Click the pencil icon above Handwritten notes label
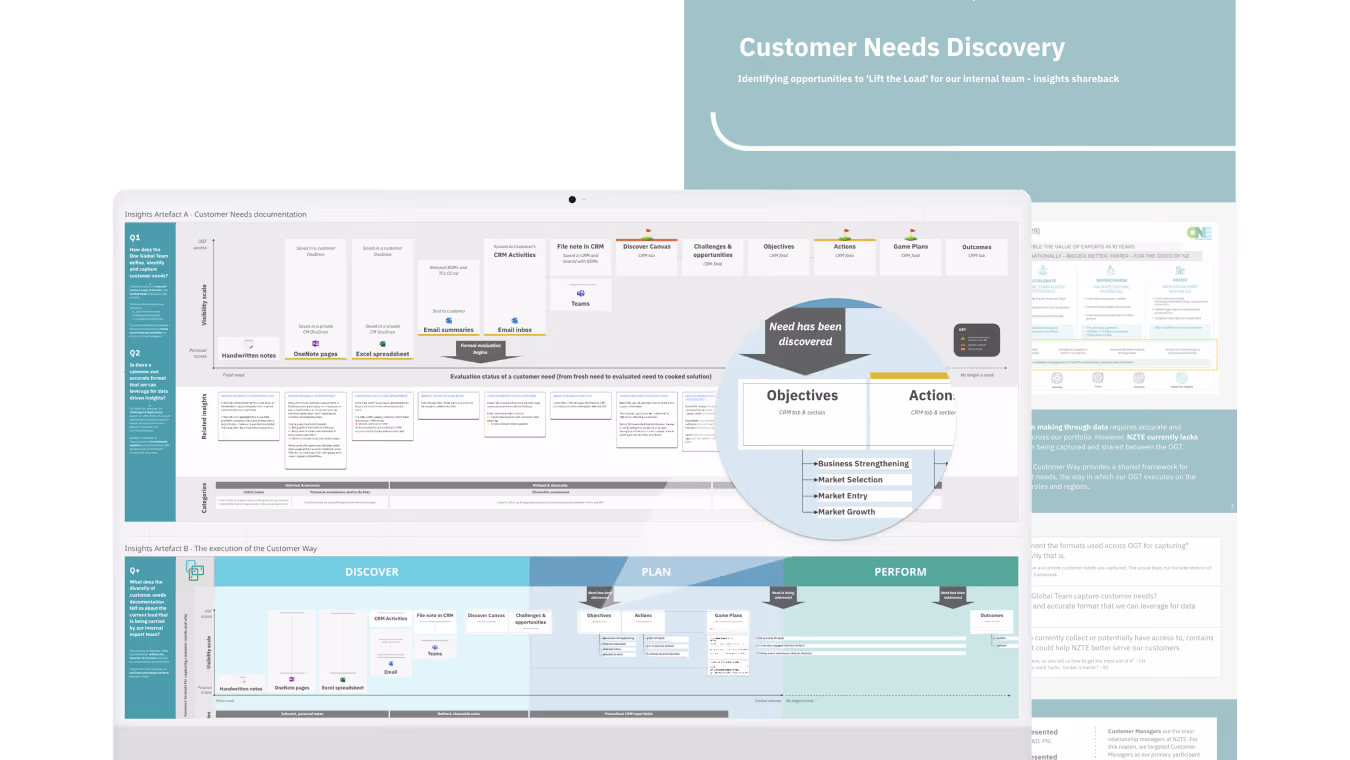This screenshot has height=760, width=1350. 247,343
